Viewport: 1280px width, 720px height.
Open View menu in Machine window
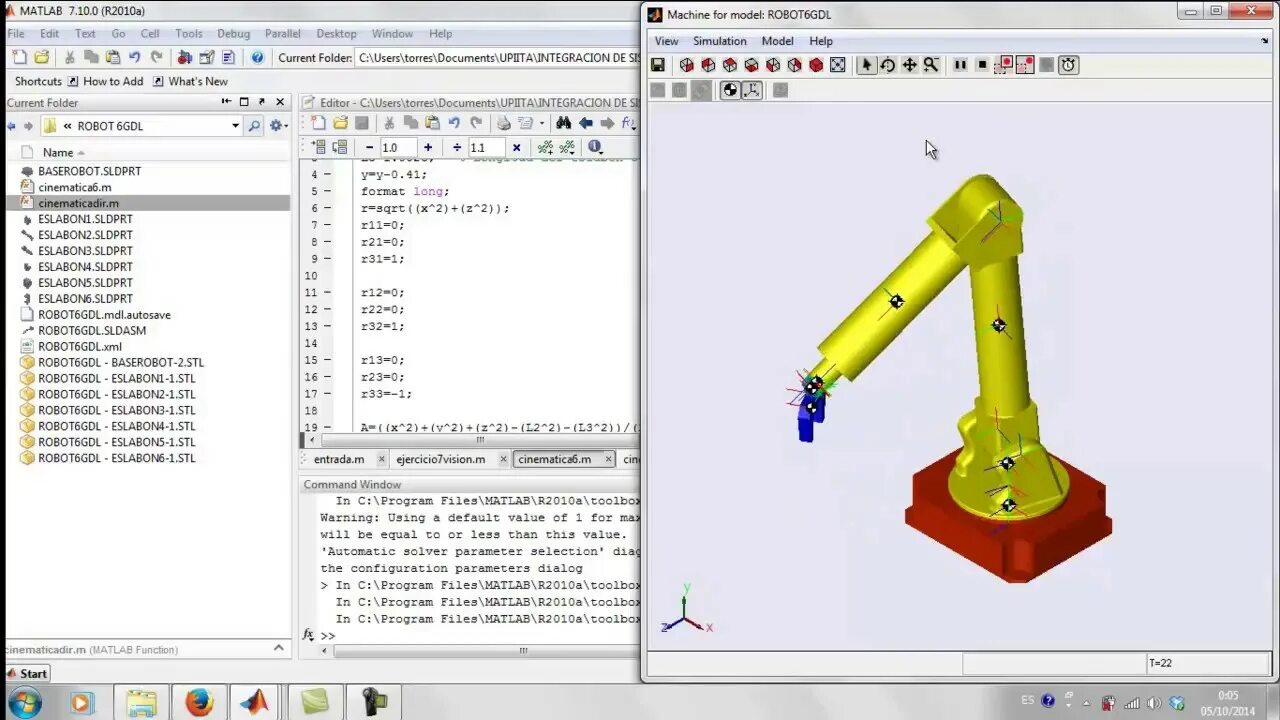pyautogui.click(x=666, y=41)
